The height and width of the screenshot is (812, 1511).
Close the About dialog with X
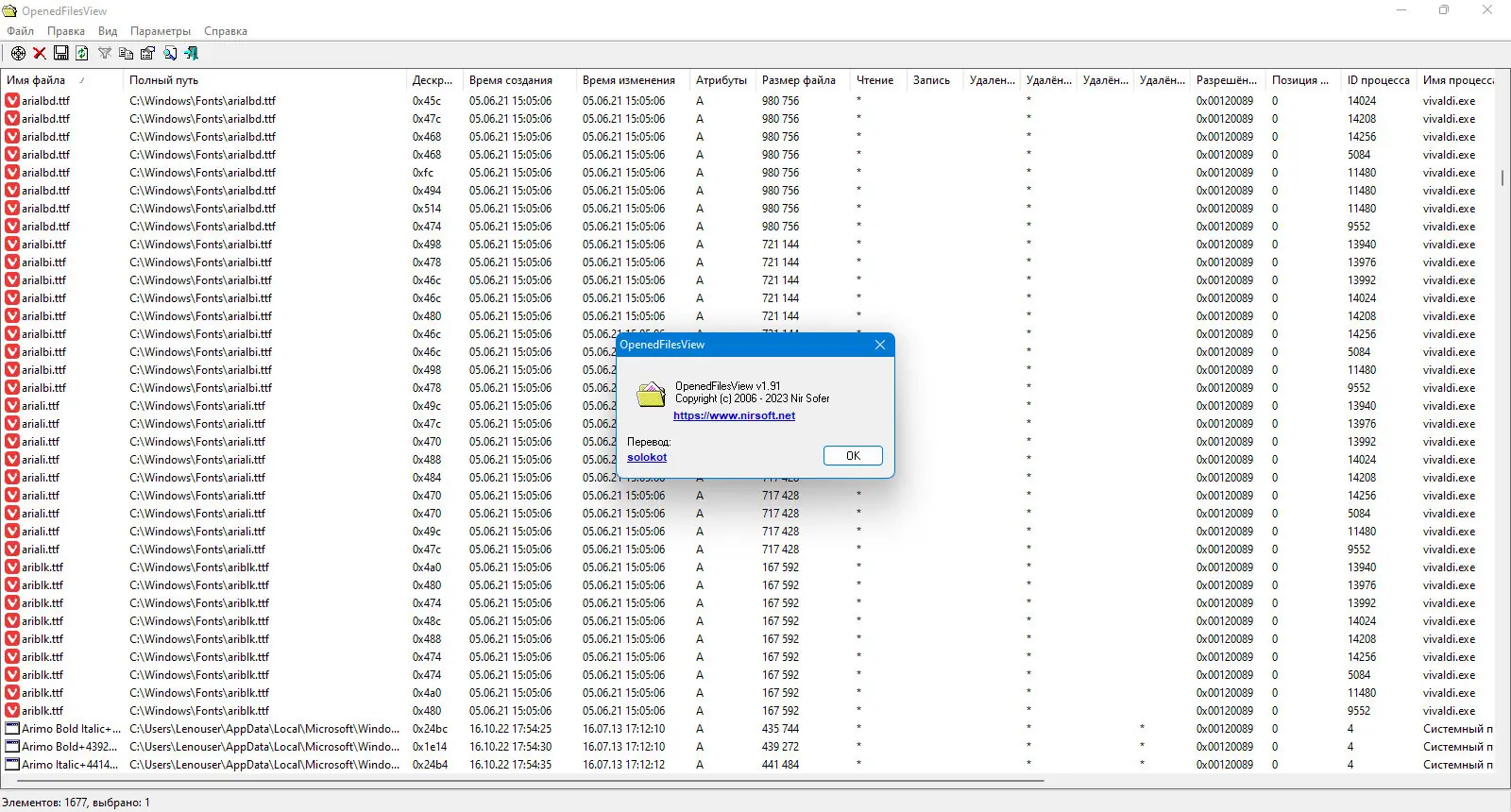tap(879, 346)
